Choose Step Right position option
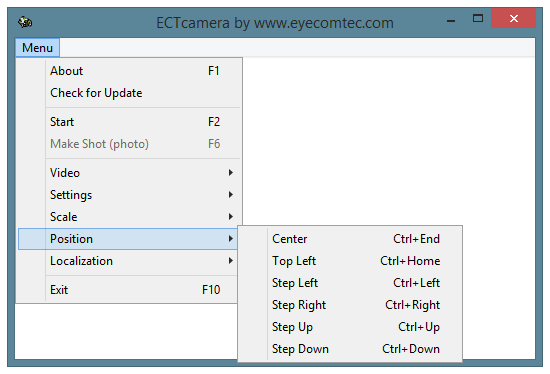The height and width of the screenshot is (374, 550). click(x=350, y=305)
